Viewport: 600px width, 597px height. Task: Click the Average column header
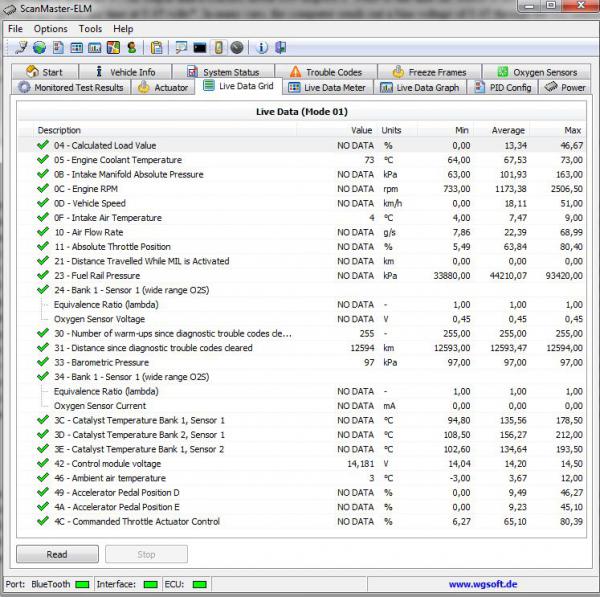(507, 130)
